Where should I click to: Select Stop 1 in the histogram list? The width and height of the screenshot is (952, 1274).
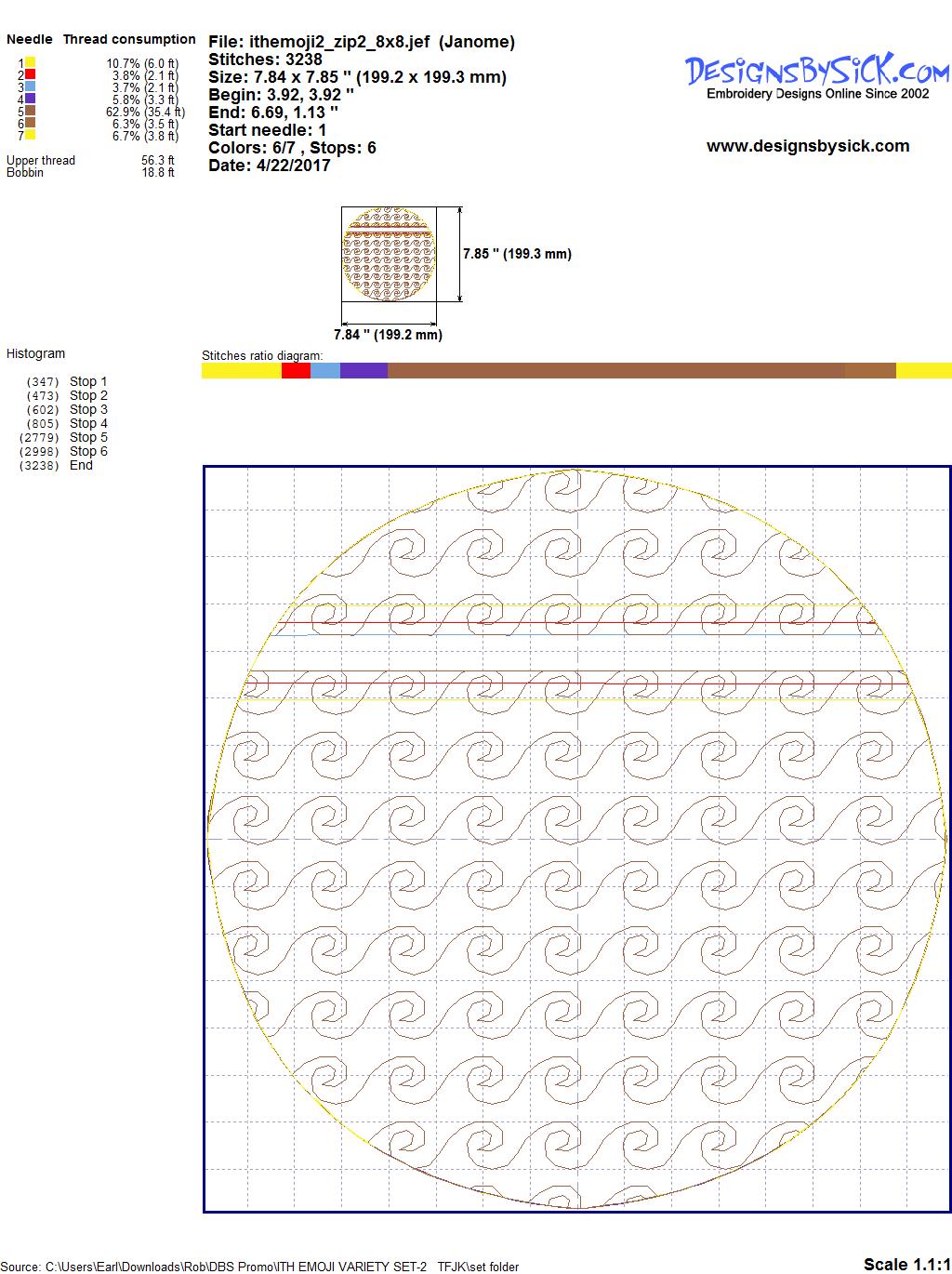[88, 381]
